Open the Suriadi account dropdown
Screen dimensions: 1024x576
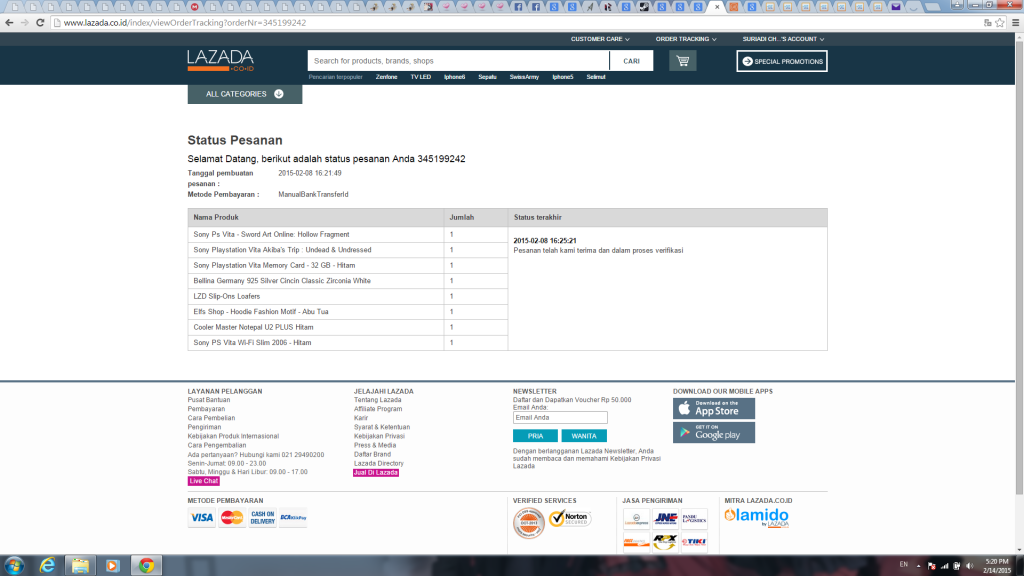[783, 39]
